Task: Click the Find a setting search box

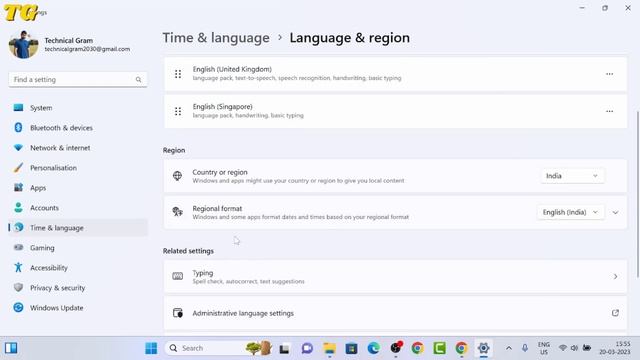Action: click(x=78, y=80)
